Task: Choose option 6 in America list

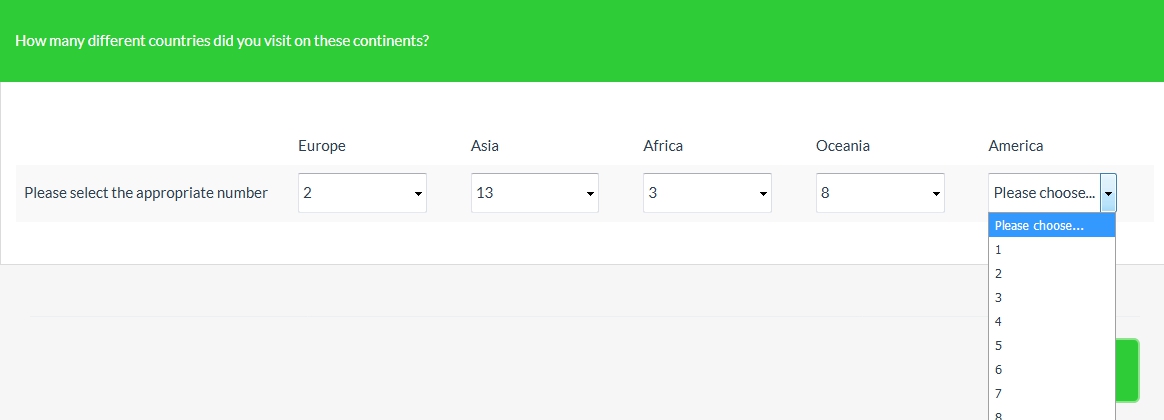Action: (x=1051, y=370)
